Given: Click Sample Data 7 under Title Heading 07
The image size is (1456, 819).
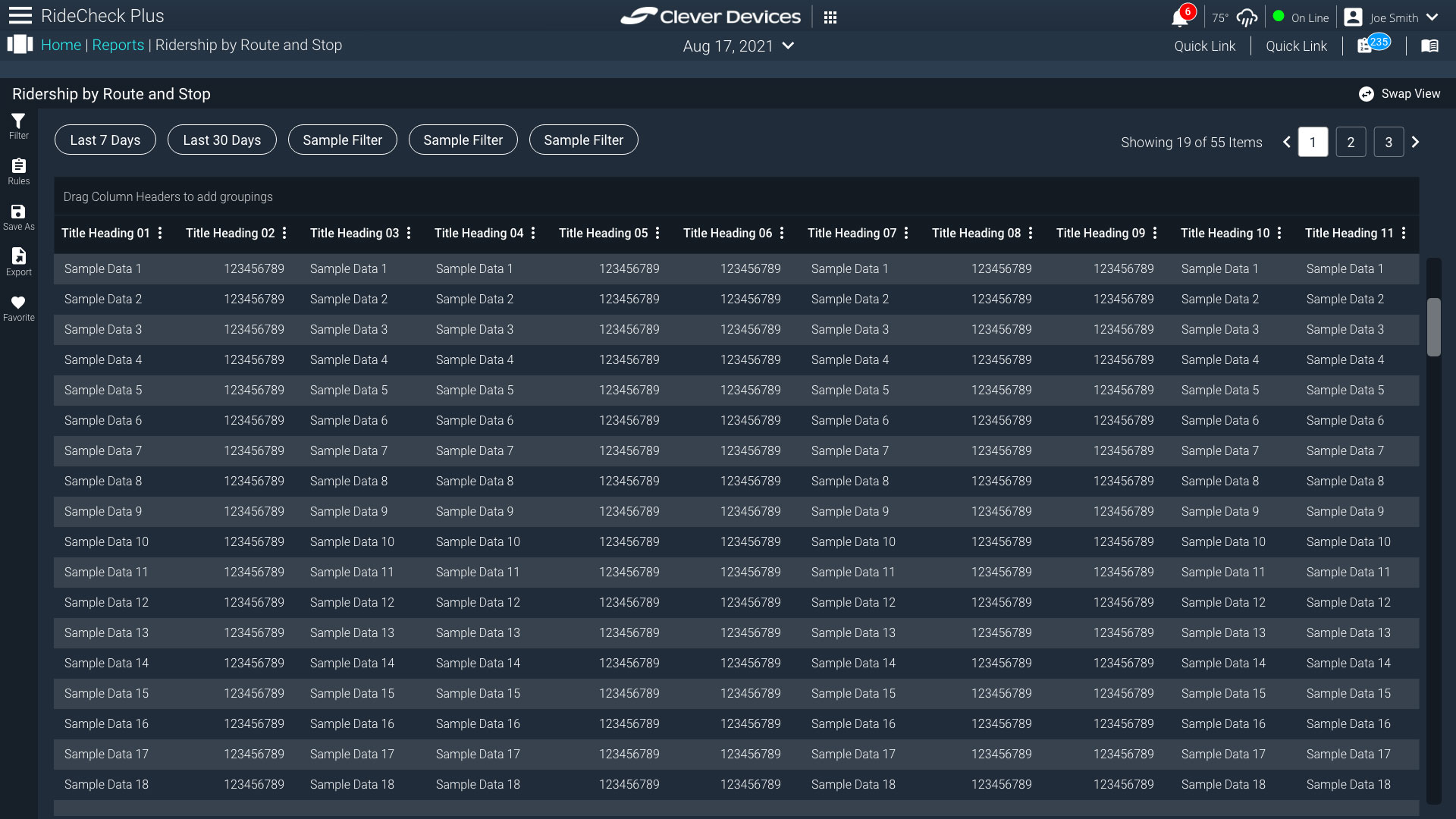Looking at the screenshot, I should coord(850,451).
